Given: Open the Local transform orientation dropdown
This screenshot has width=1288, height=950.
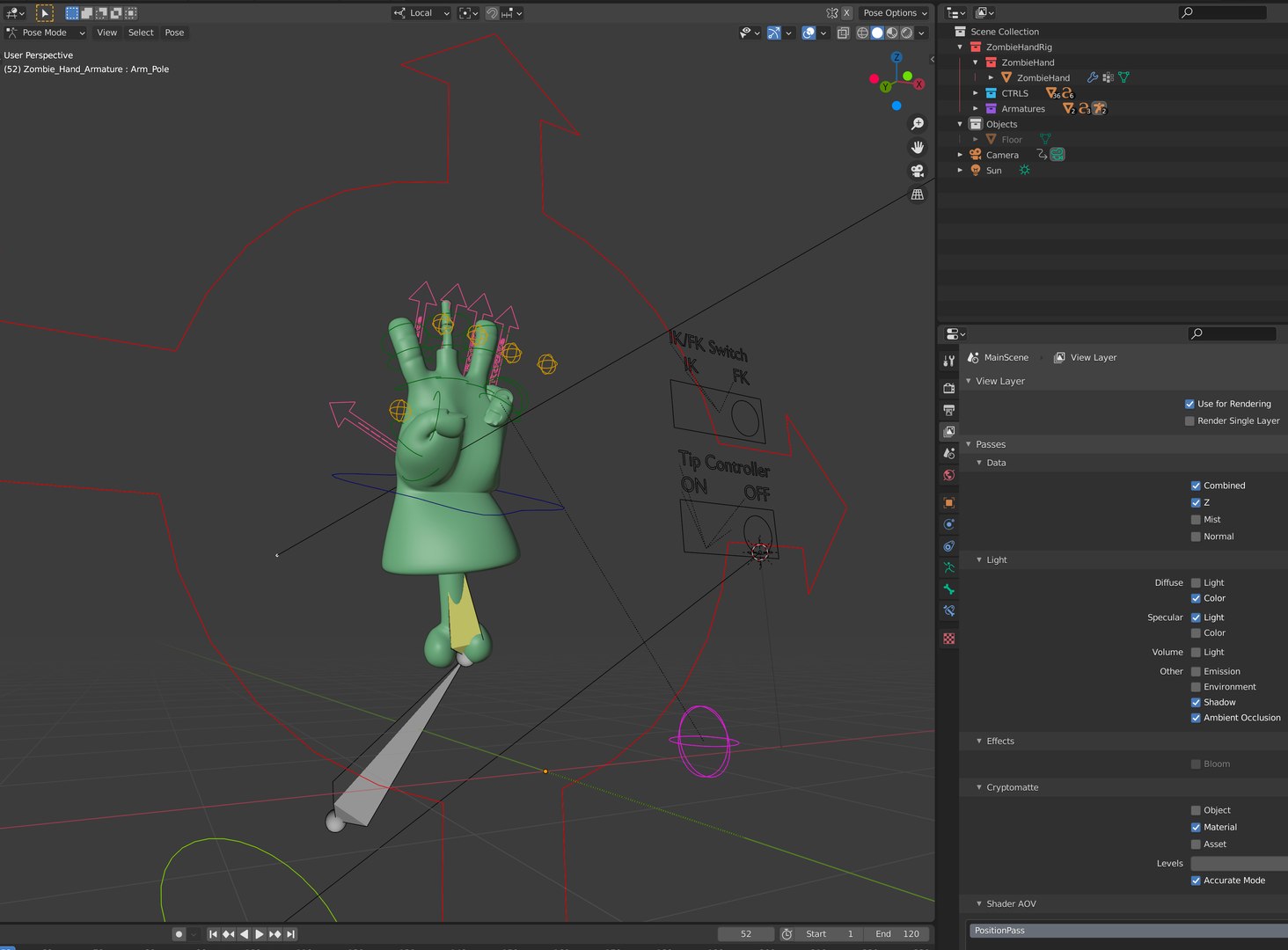Looking at the screenshot, I should (421, 13).
